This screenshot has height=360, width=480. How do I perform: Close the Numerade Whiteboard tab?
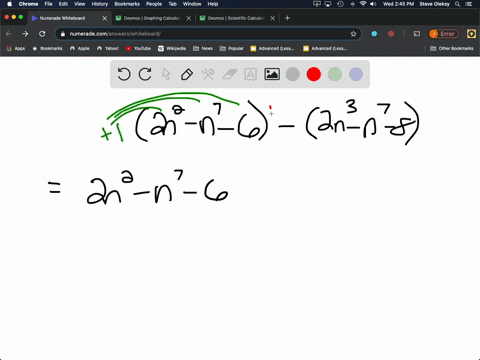click(x=105, y=18)
